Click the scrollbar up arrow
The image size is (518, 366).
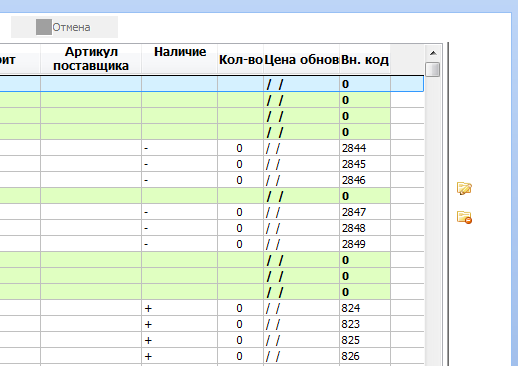point(433,53)
